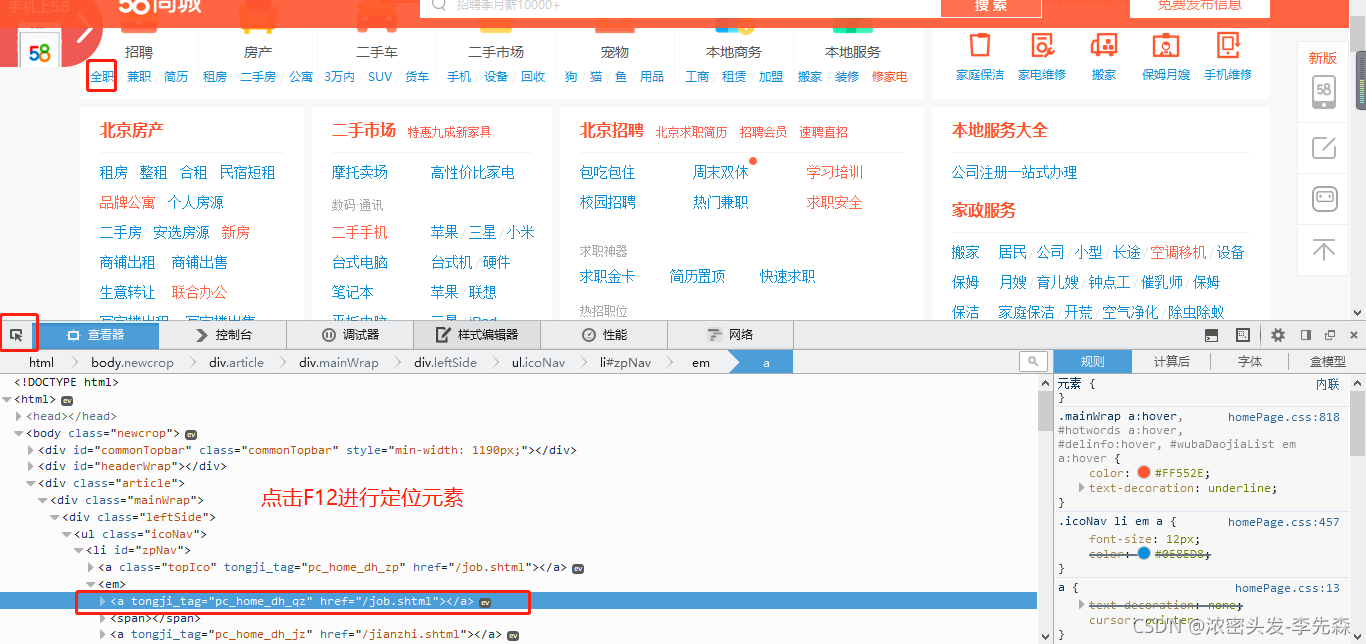Click the #FF552E color swatch
Image resolution: width=1366 pixels, height=644 pixels.
coord(1144,472)
